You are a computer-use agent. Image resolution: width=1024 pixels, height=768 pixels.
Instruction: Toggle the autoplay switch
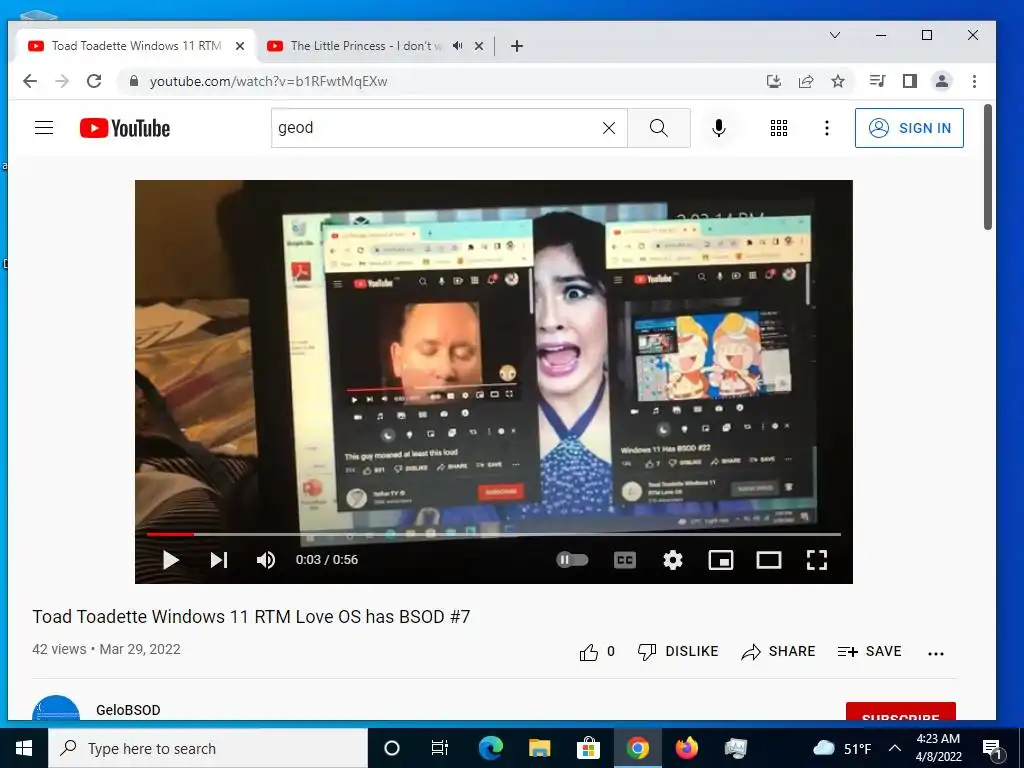pyautogui.click(x=572, y=560)
